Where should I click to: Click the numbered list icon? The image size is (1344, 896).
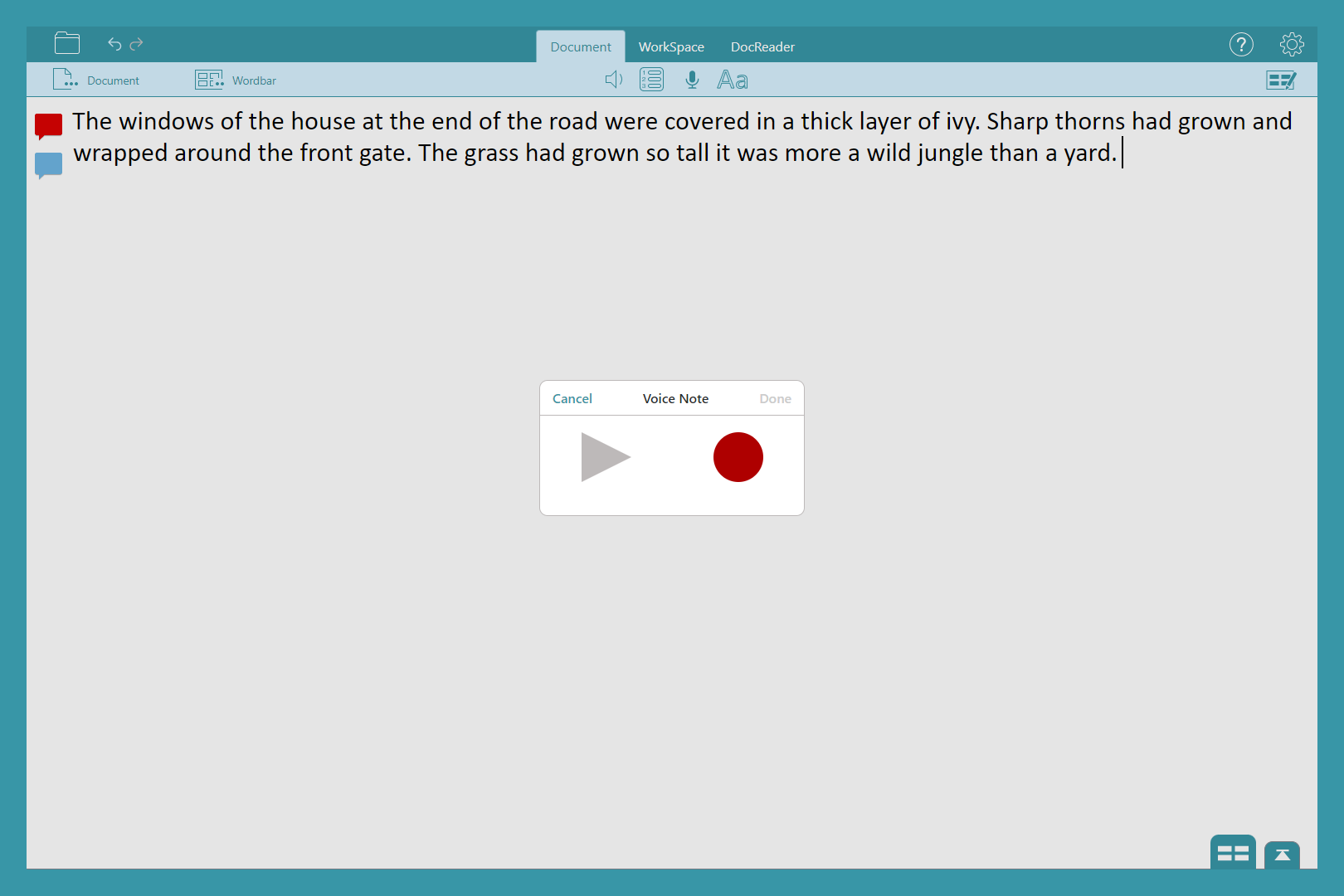[651, 80]
